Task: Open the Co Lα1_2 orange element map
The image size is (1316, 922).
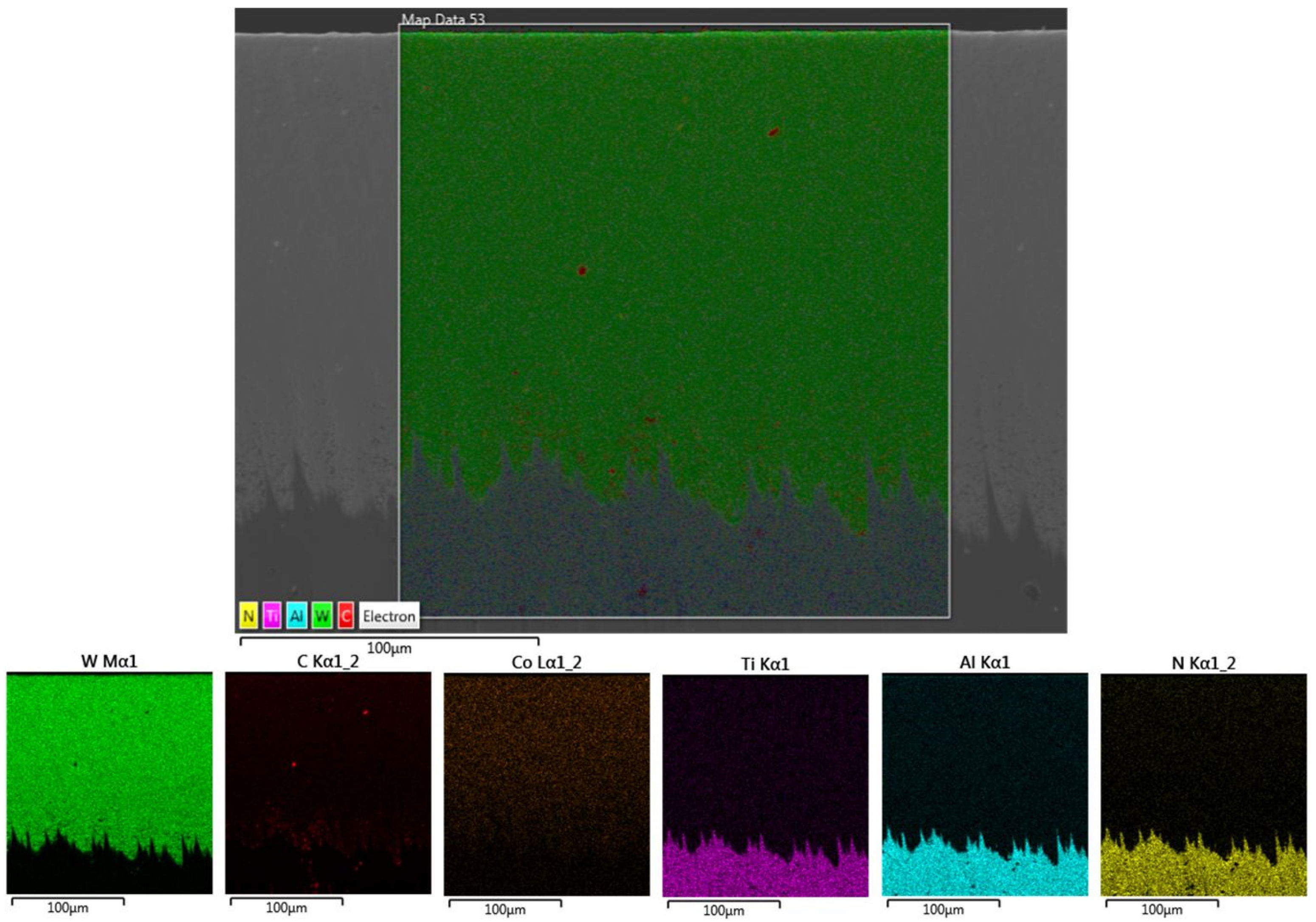Action: pos(547,784)
